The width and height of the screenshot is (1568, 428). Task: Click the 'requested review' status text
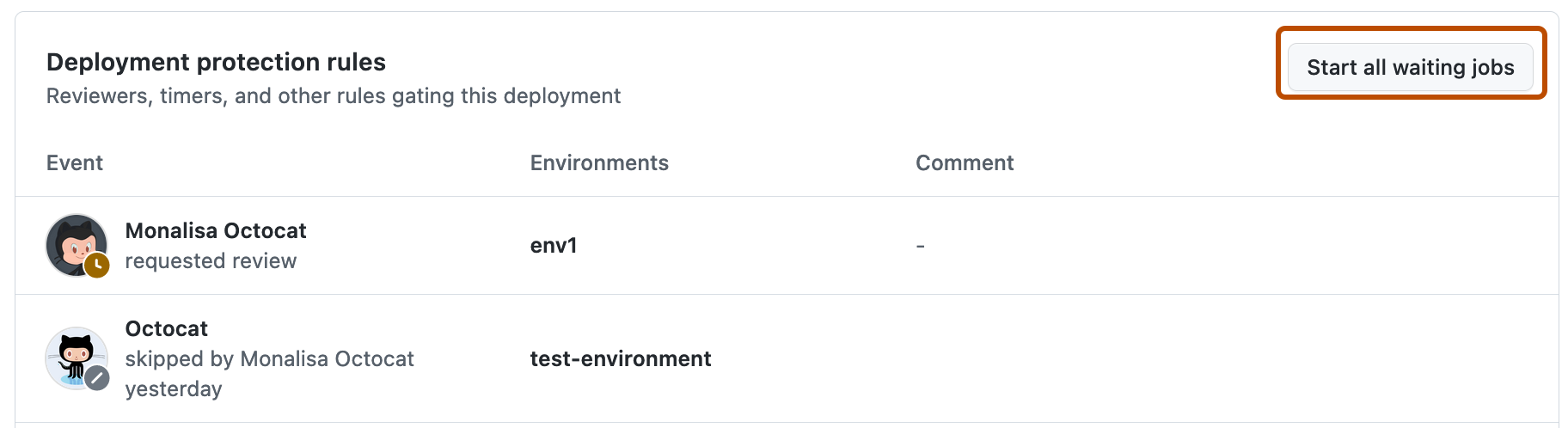tap(211, 261)
